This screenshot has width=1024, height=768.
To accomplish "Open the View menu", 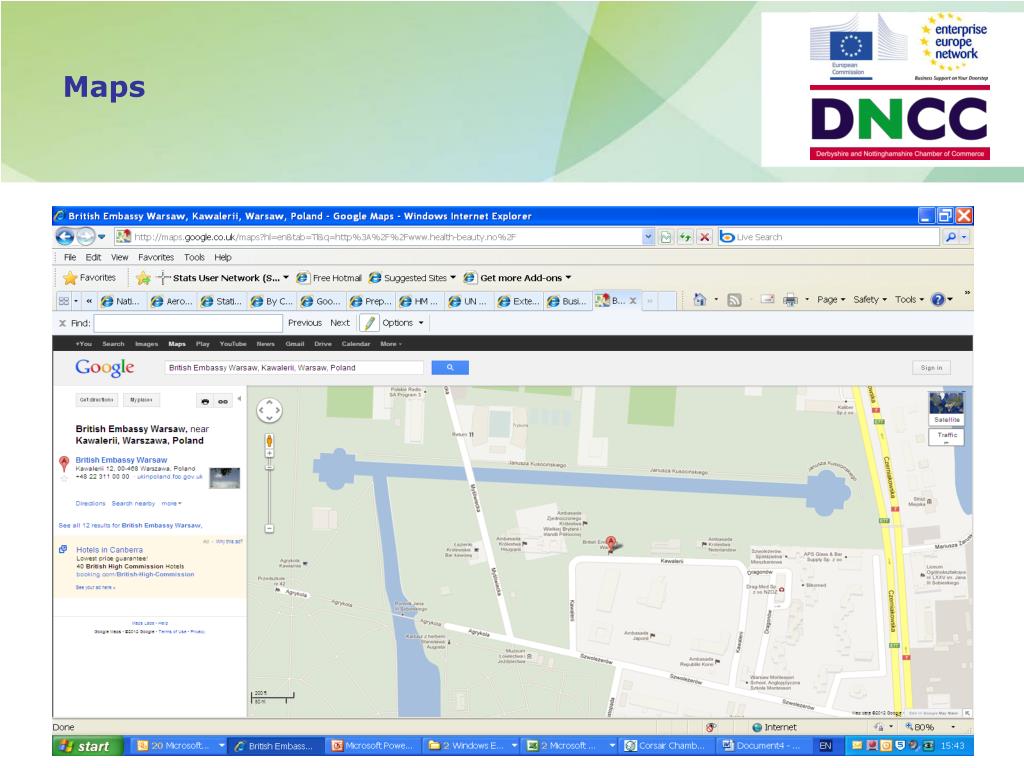I will [120, 257].
